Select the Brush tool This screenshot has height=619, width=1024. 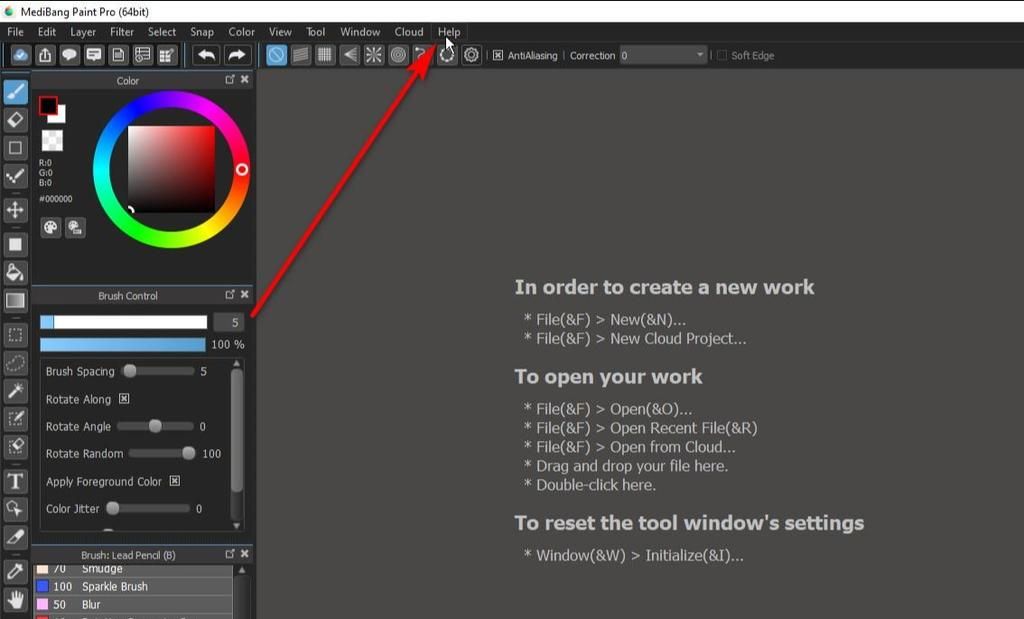tap(16, 91)
